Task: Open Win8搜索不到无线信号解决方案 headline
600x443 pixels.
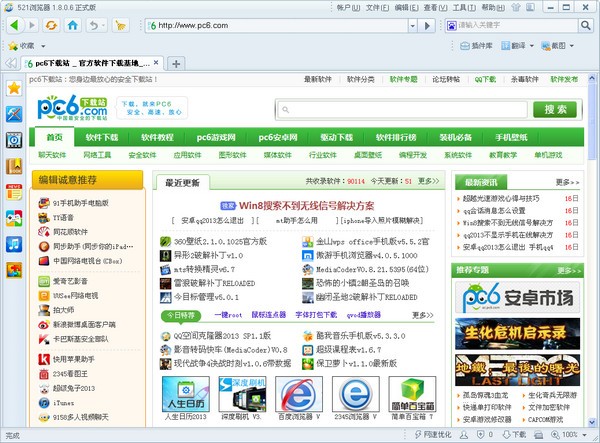Action: [307, 206]
